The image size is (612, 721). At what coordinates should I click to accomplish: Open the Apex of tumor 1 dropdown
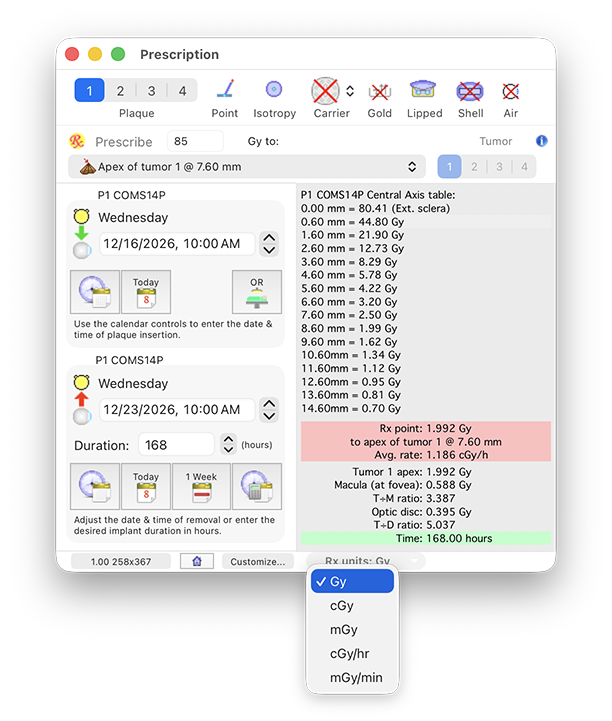coord(247,166)
